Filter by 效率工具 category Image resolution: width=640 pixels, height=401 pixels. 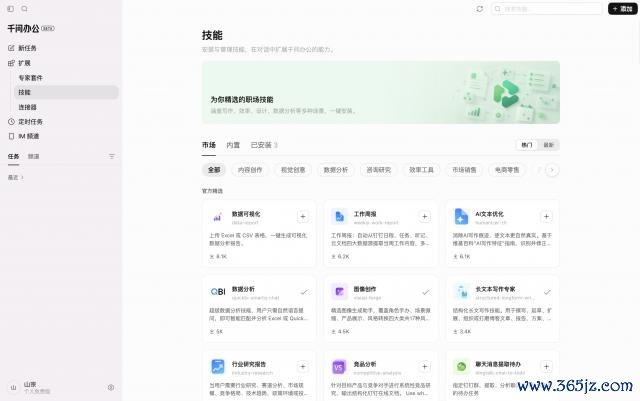tap(421, 170)
